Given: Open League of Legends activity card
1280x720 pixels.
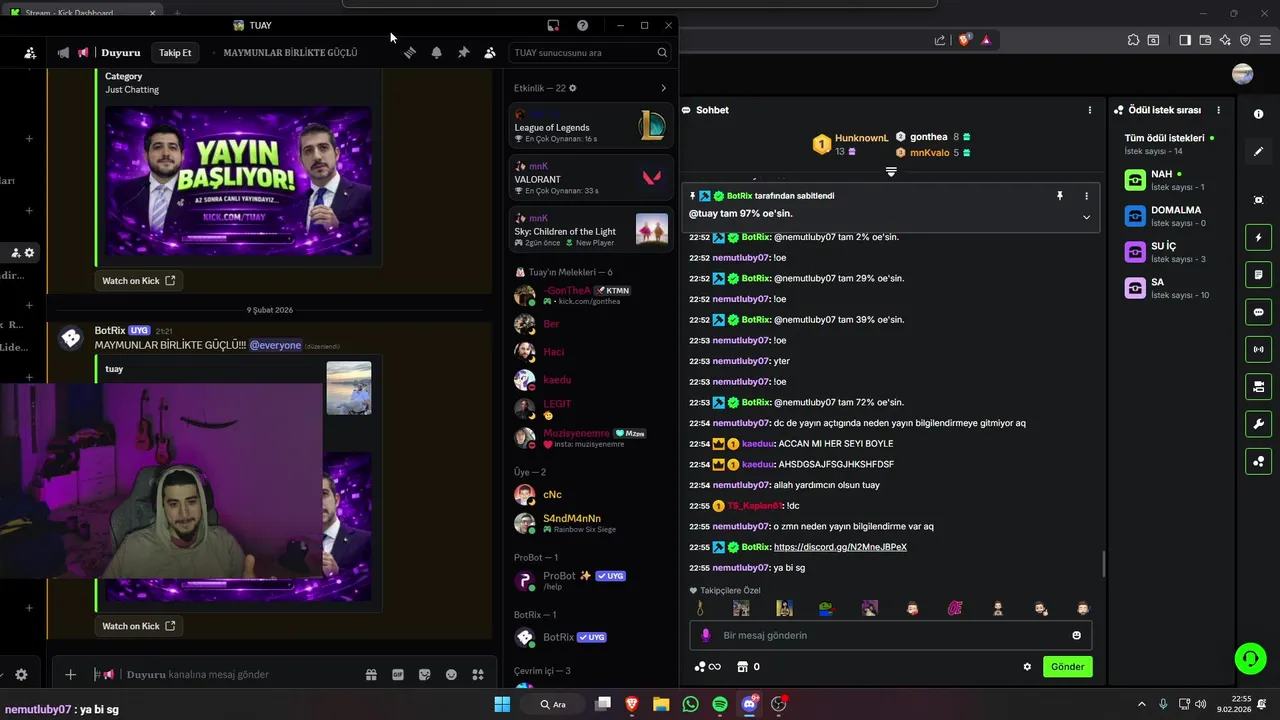Looking at the screenshot, I should tap(590, 125).
